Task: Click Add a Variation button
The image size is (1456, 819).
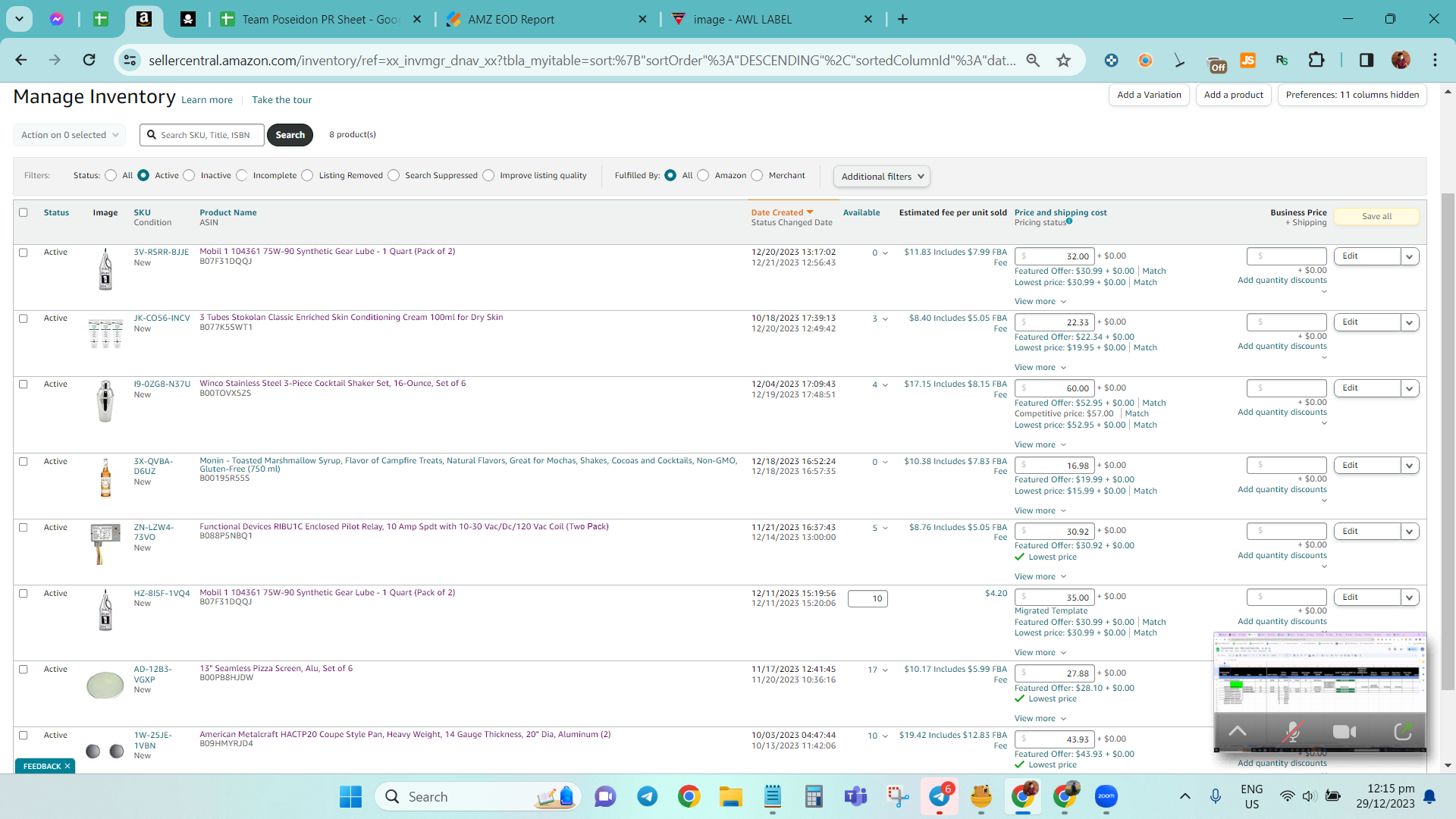Action: point(1149,95)
